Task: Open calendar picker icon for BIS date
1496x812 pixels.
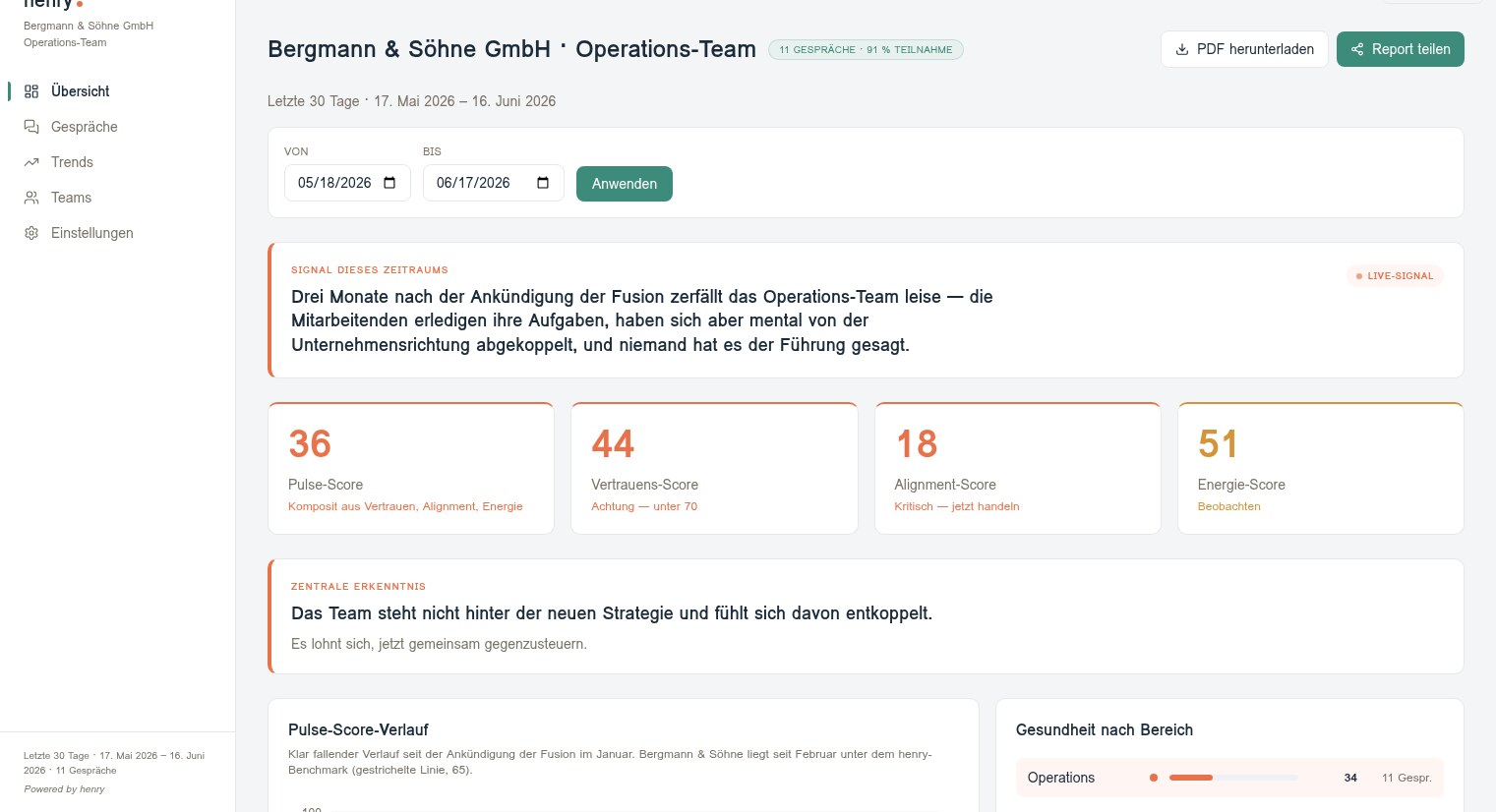Action: (x=543, y=183)
